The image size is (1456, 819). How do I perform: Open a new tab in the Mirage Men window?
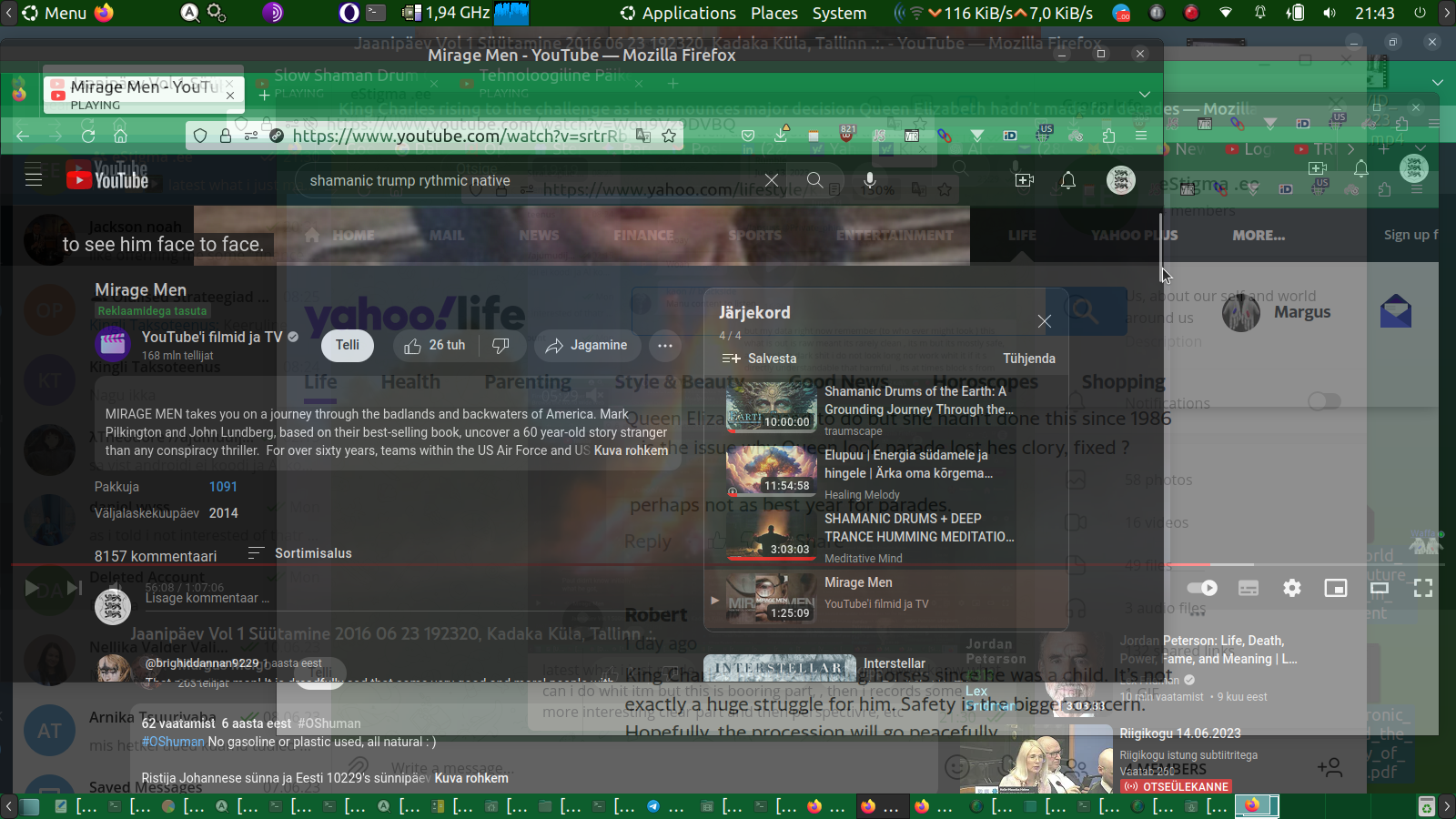pyautogui.click(x=264, y=94)
